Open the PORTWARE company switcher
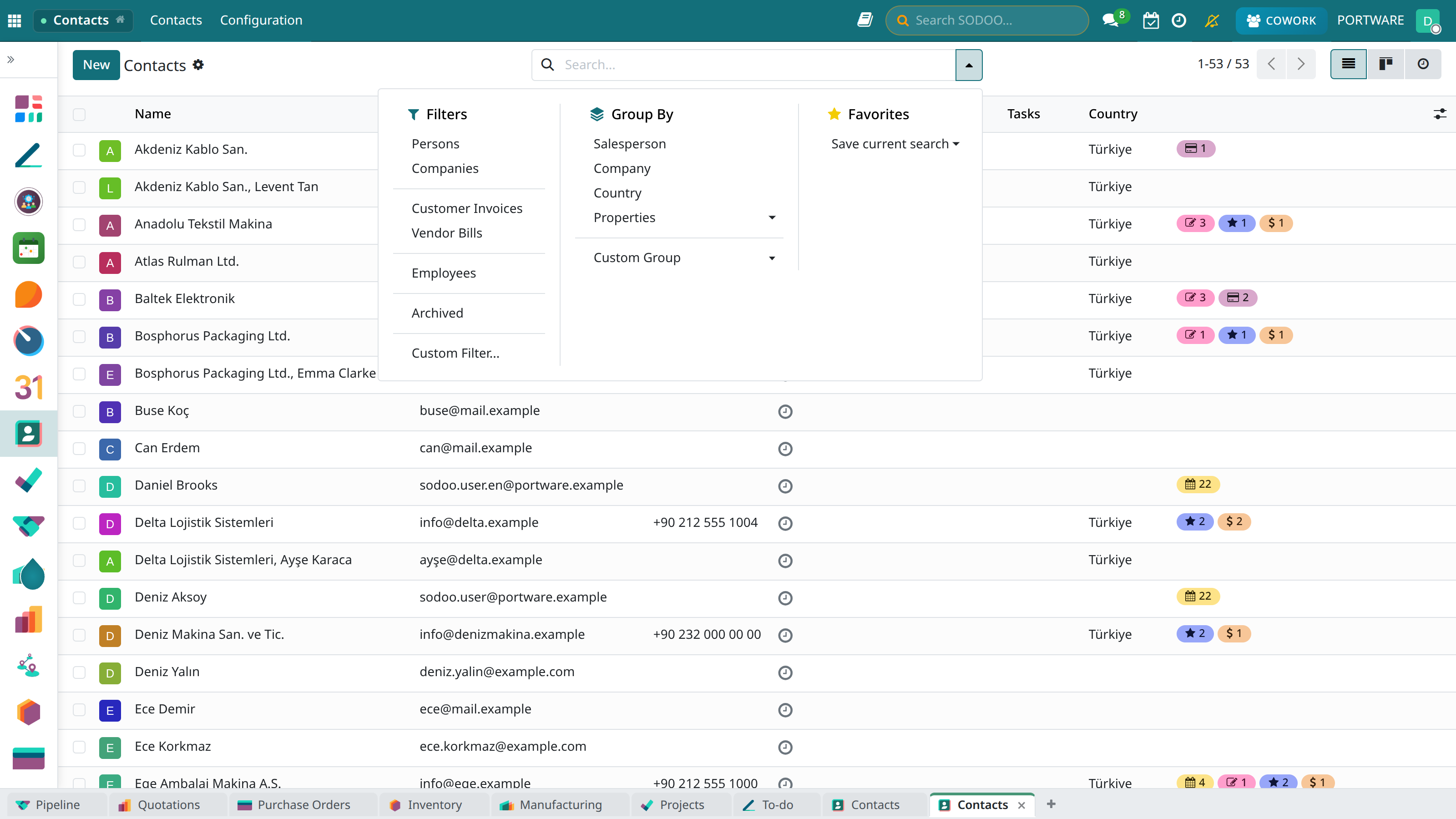This screenshot has width=1456, height=819. pos(1370,20)
